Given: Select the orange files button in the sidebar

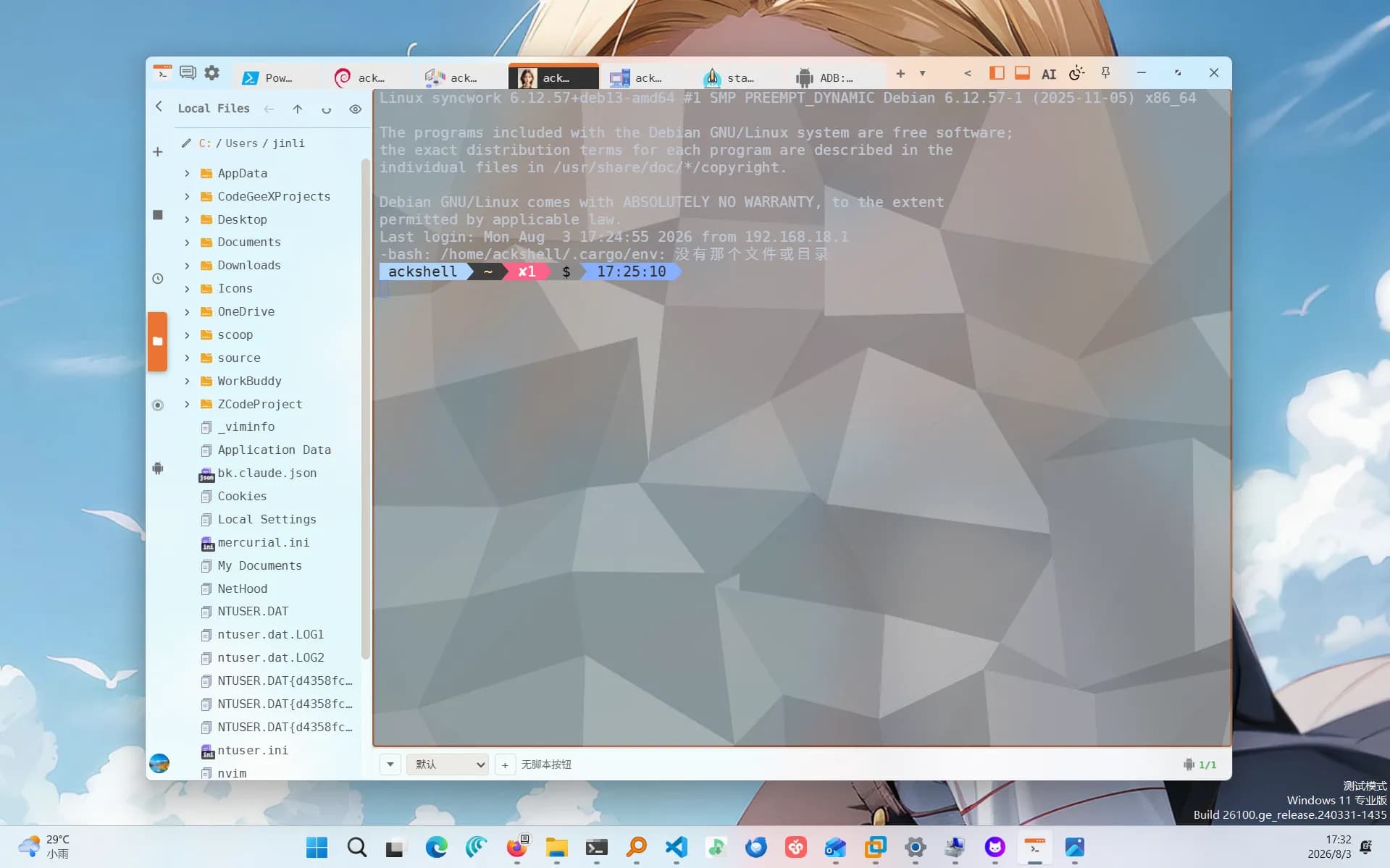Looking at the screenshot, I should pos(158,342).
